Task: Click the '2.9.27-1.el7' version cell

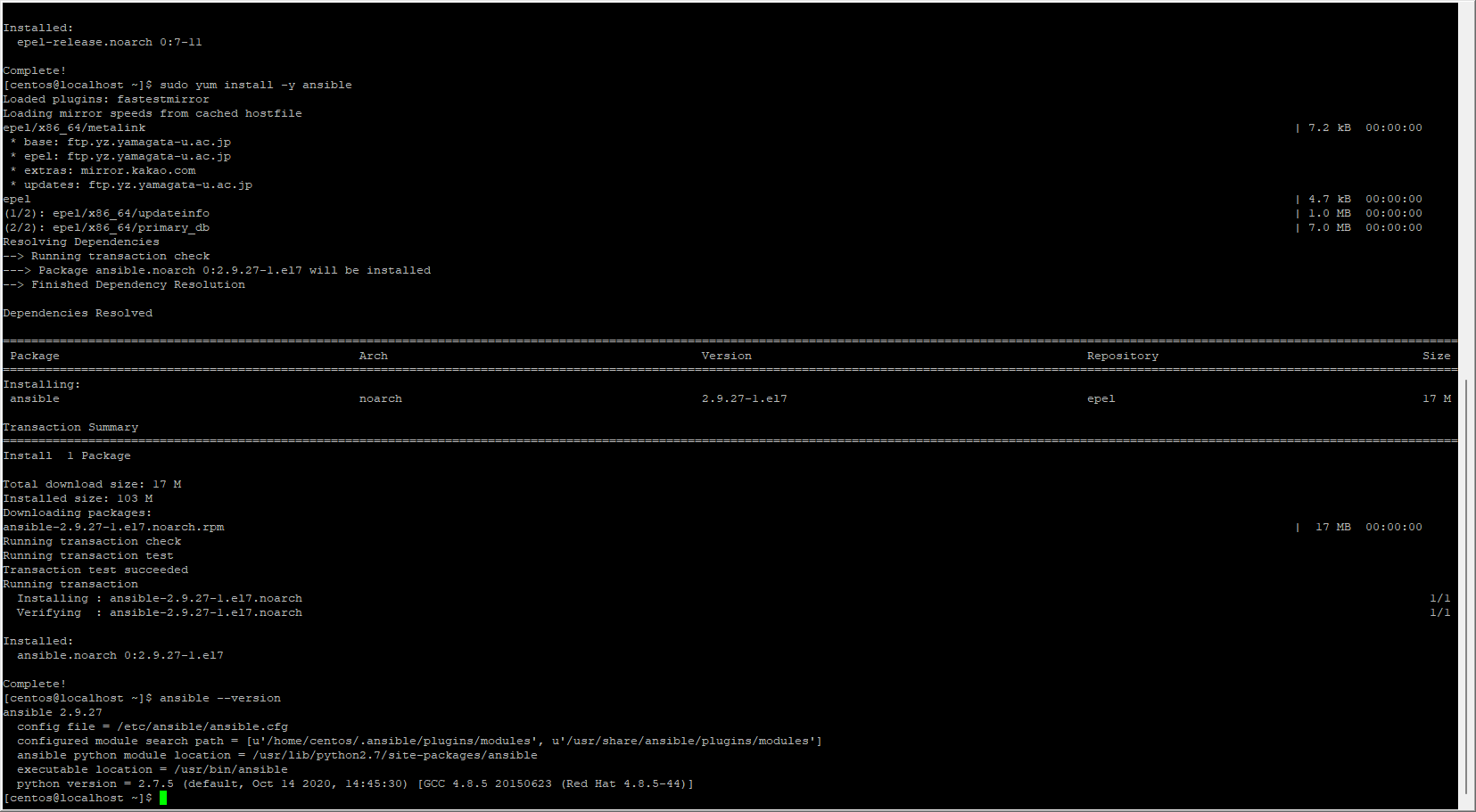Action: click(745, 398)
